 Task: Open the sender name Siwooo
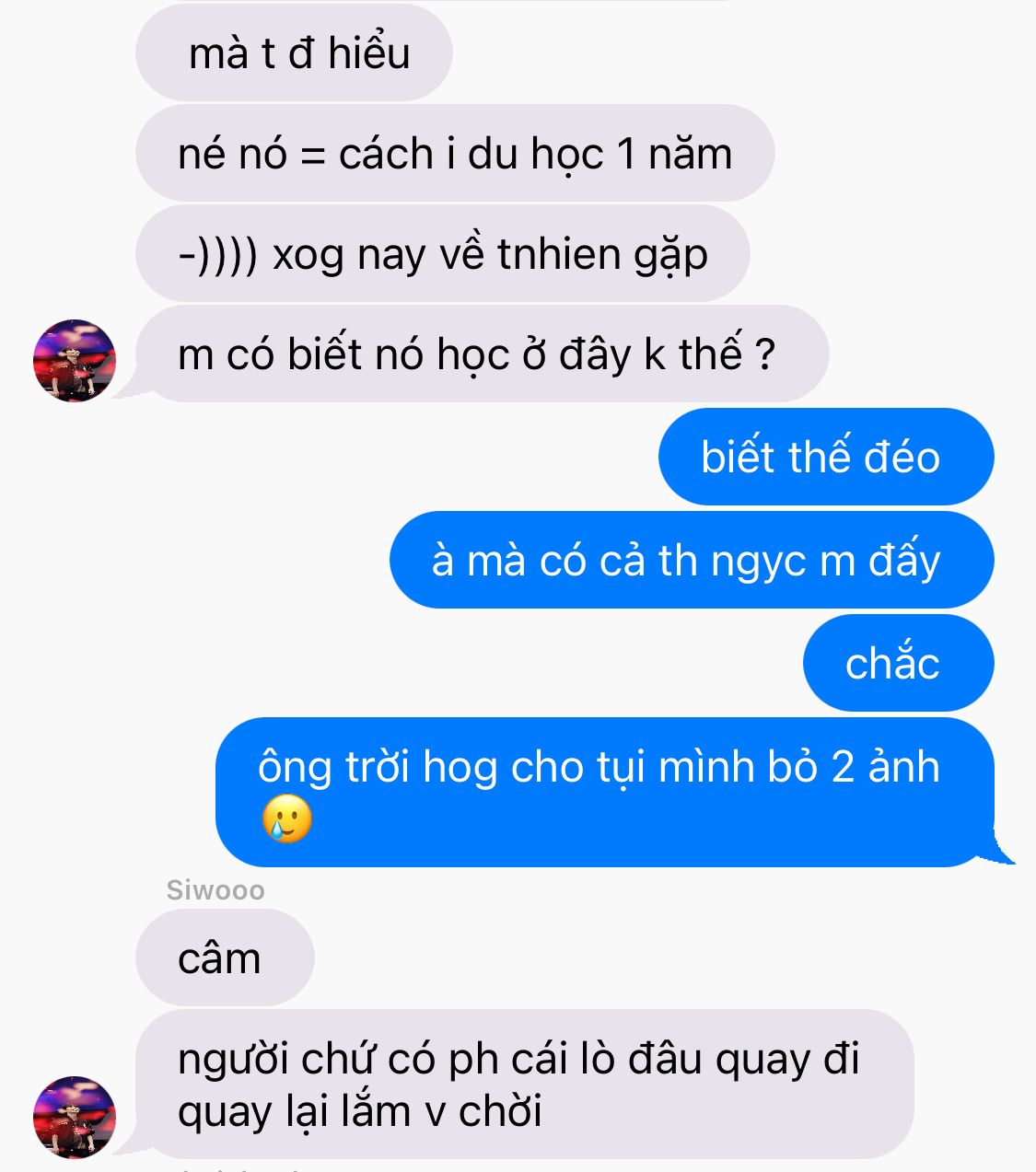(215, 890)
